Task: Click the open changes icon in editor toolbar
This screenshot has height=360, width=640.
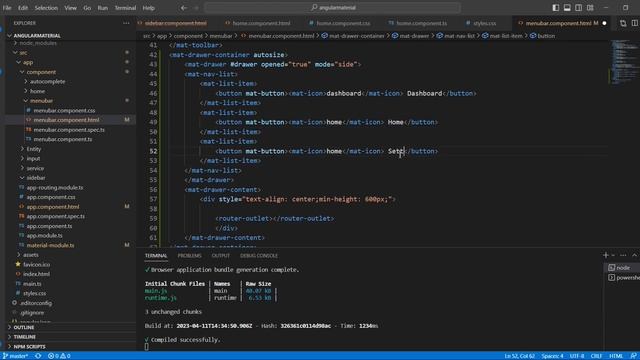Action: [623, 23]
